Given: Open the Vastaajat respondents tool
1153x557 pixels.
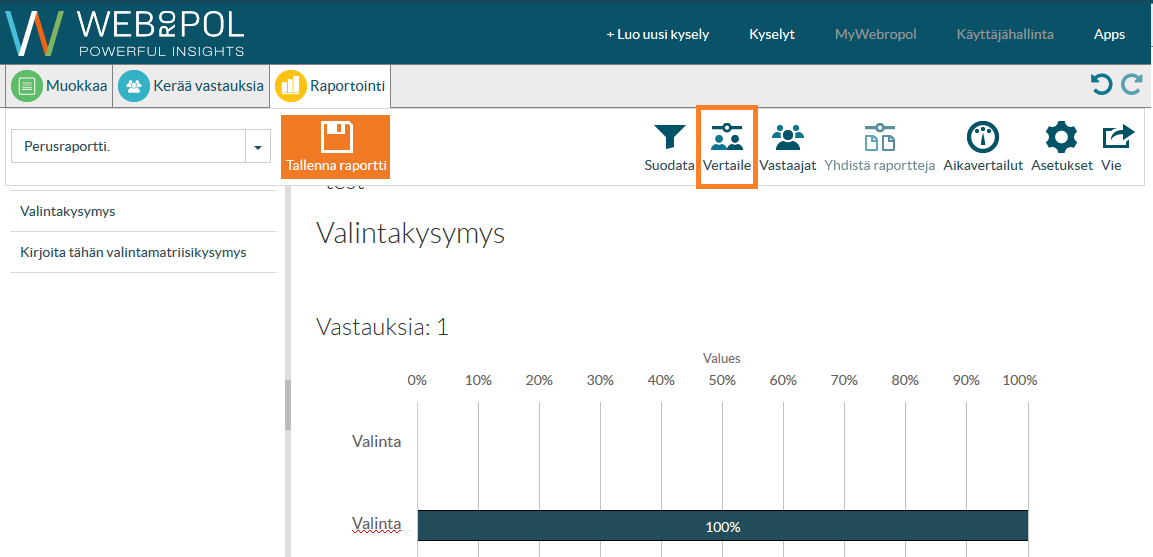Looking at the screenshot, I should [x=788, y=149].
